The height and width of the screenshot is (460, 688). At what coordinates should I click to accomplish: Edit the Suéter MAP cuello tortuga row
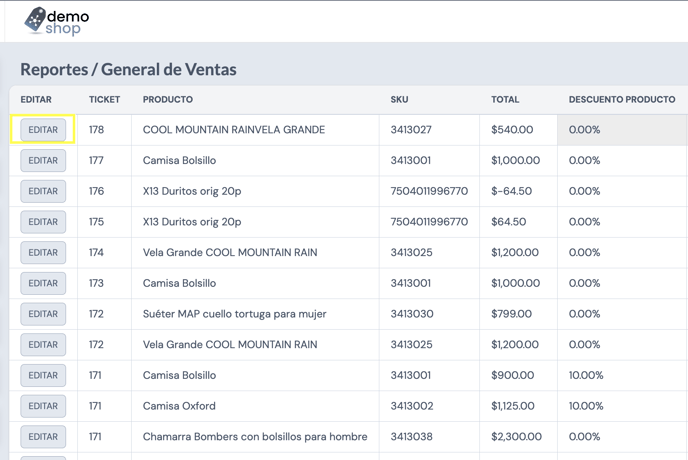[43, 314]
